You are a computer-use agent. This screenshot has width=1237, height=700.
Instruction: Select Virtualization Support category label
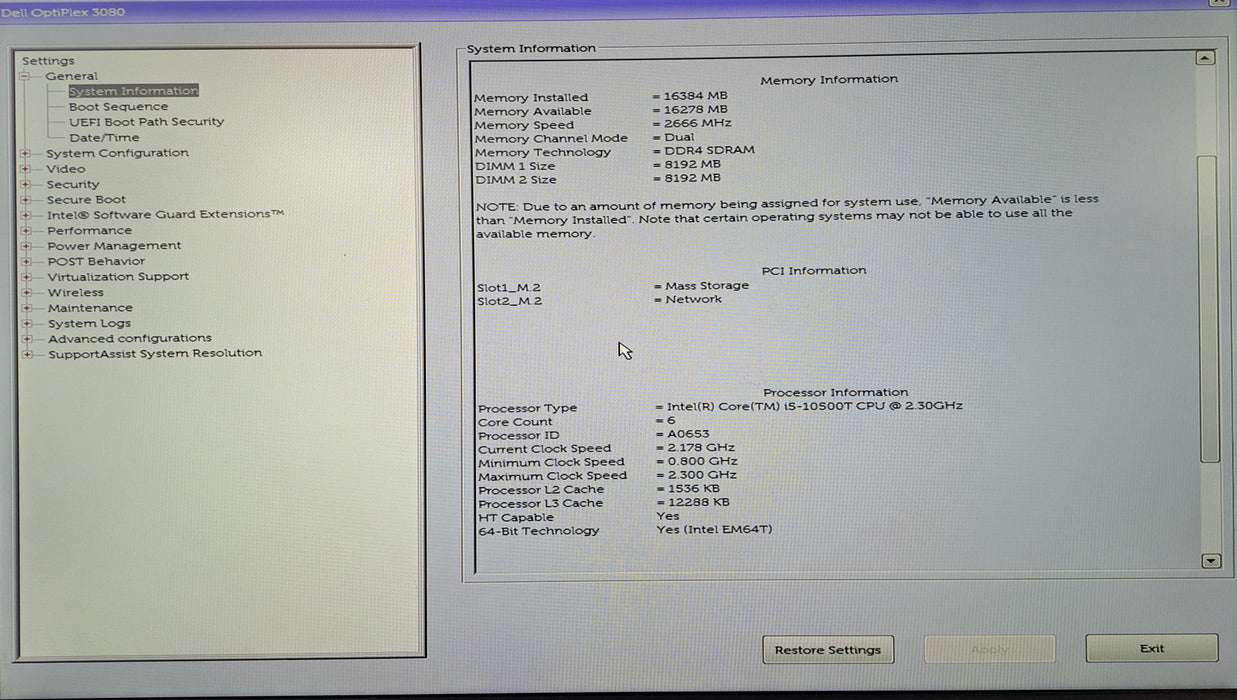click(118, 277)
